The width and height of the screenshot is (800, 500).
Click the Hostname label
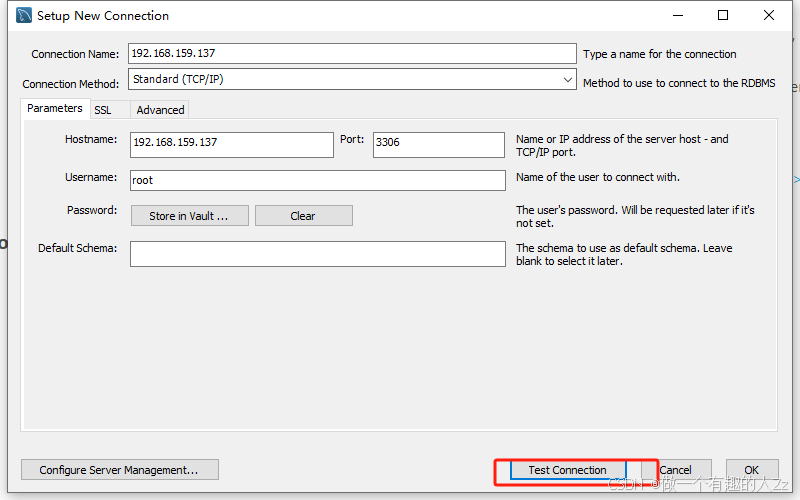[91, 139]
